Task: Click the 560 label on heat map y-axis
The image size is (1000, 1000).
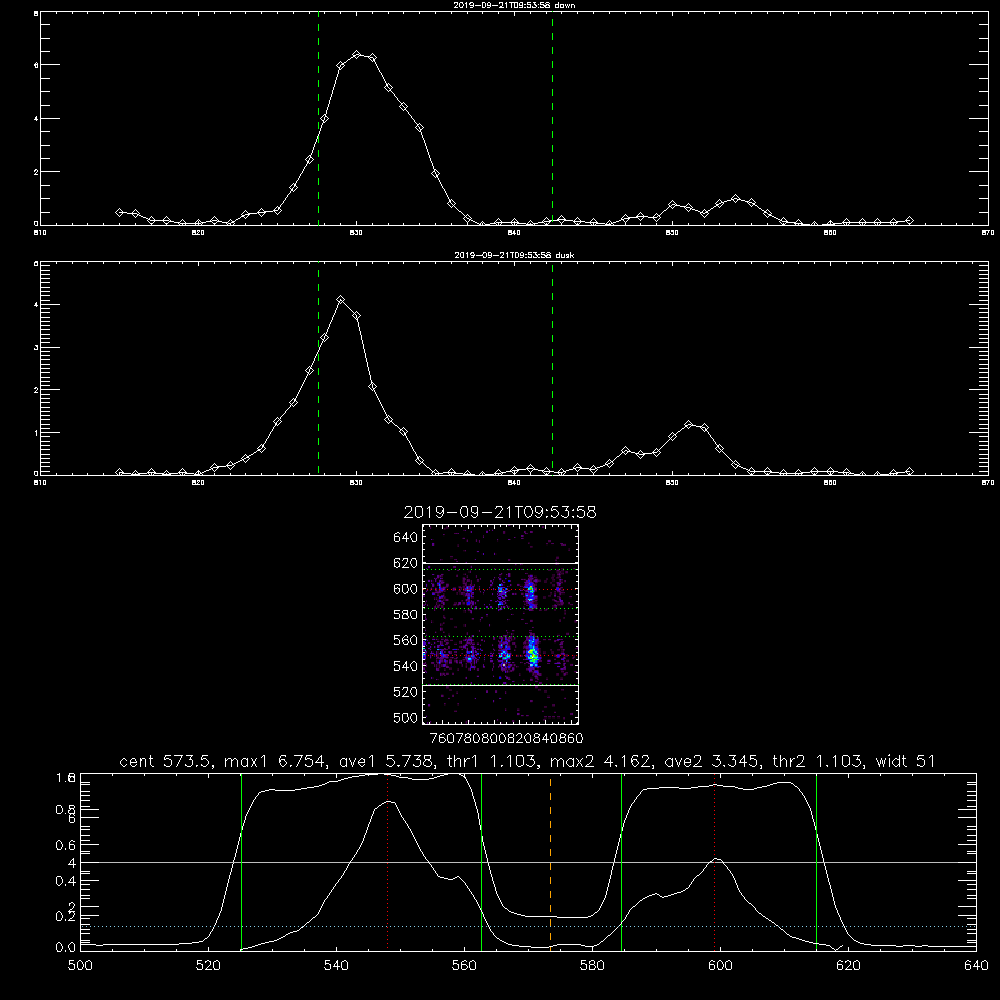Action: (x=405, y=640)
